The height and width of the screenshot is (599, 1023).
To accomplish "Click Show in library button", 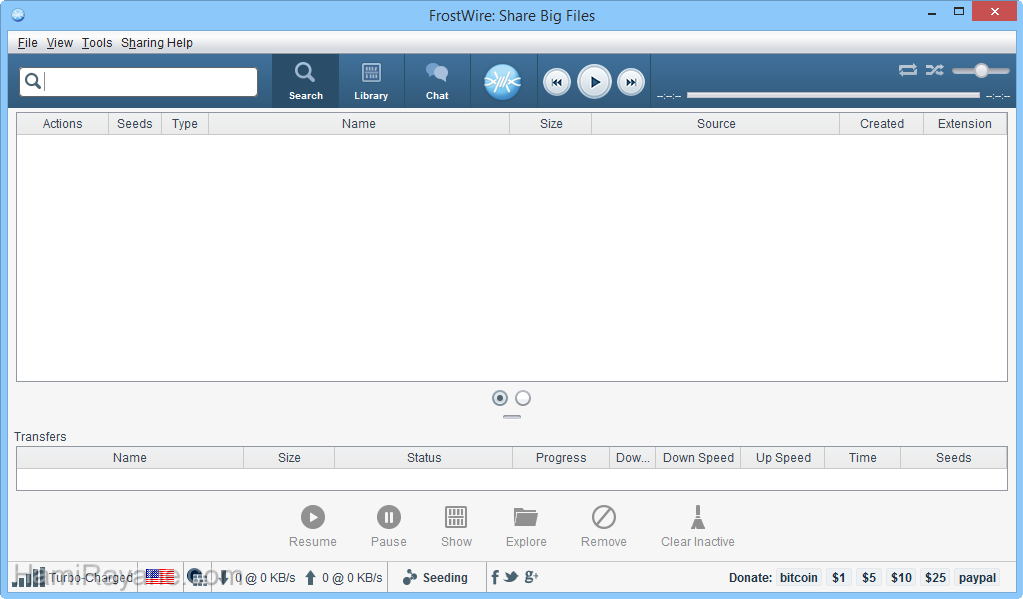I will click(x=456, y=526).
